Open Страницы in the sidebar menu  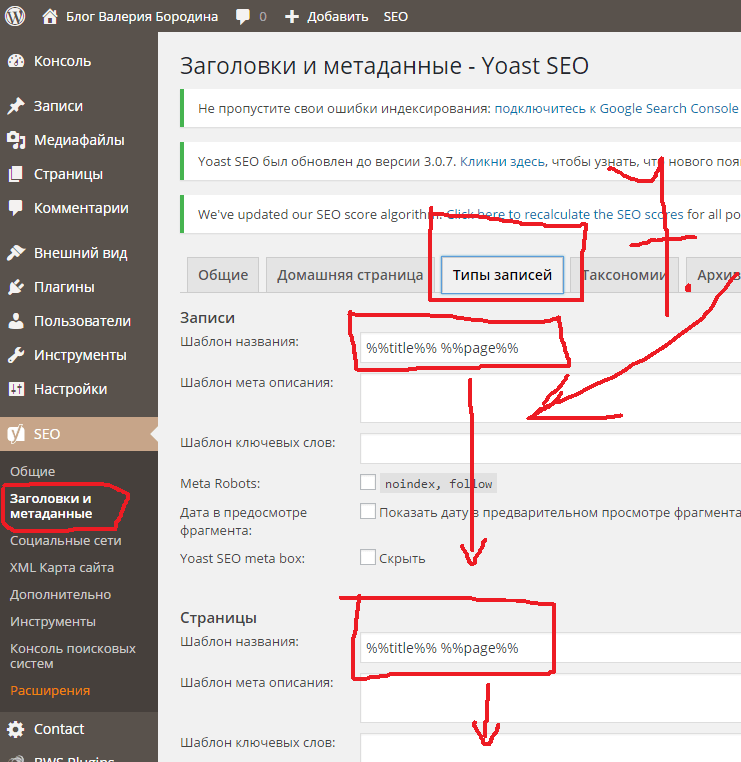pyautogui.click(x=69, y=174)
